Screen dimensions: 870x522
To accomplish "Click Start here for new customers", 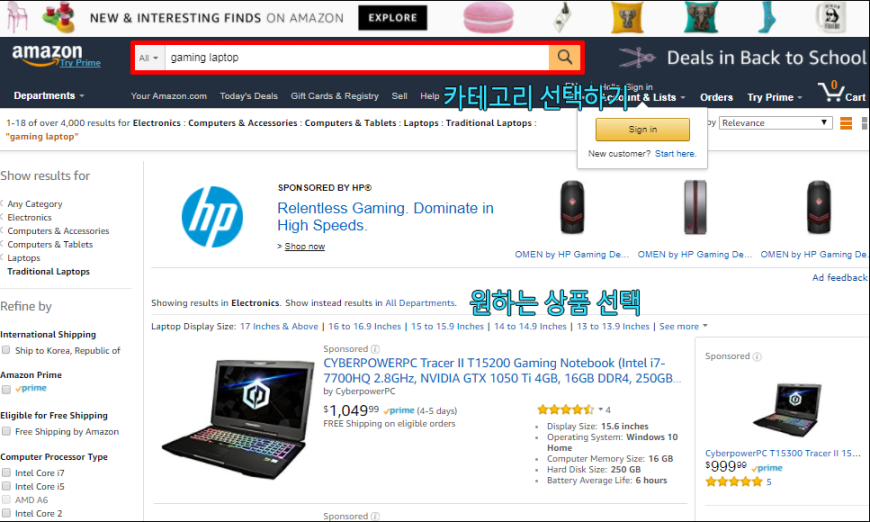I will click(x=675, y=154).
